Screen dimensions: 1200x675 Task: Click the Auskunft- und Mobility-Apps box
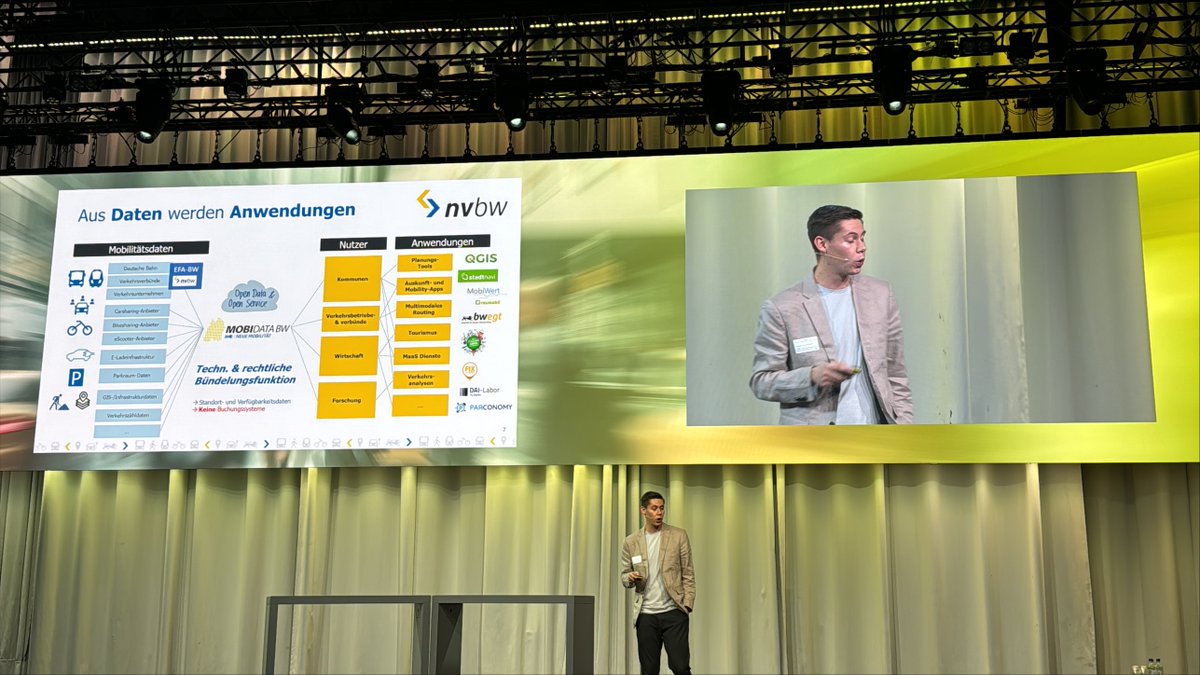pyautogui.click(x=424, y=286)
